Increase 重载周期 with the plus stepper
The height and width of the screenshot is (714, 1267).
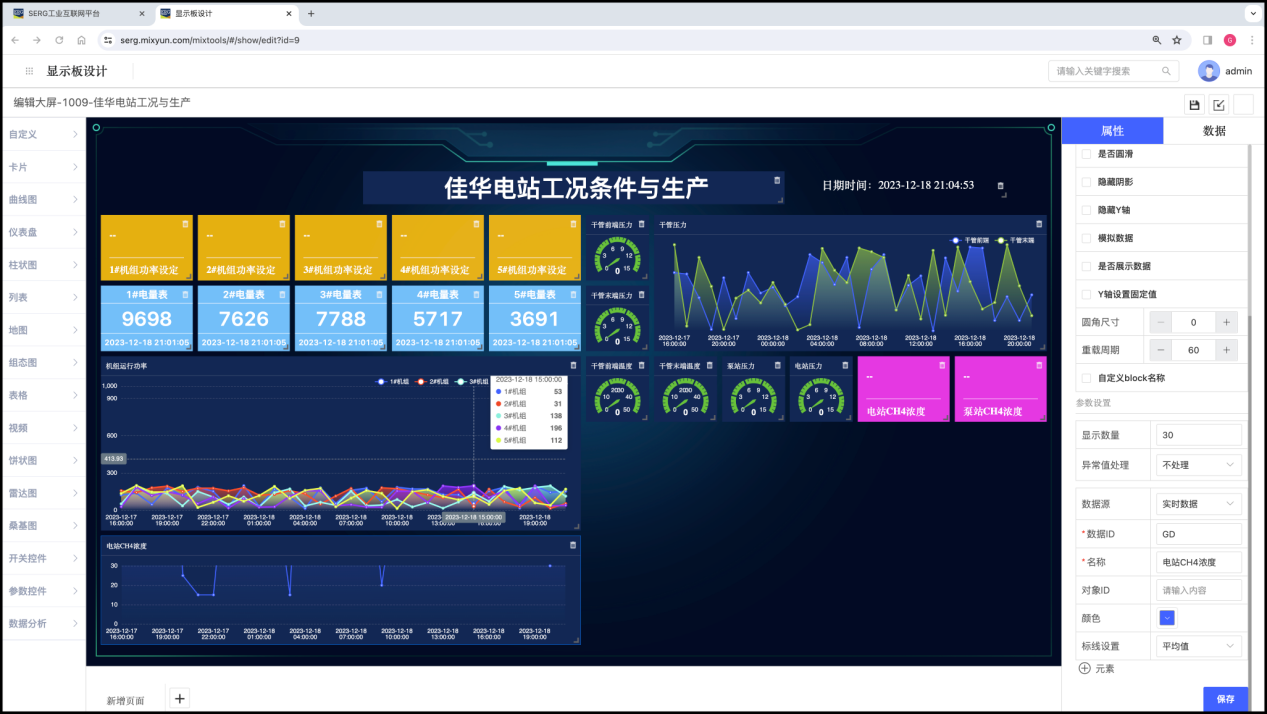(x=1227, y=350)
